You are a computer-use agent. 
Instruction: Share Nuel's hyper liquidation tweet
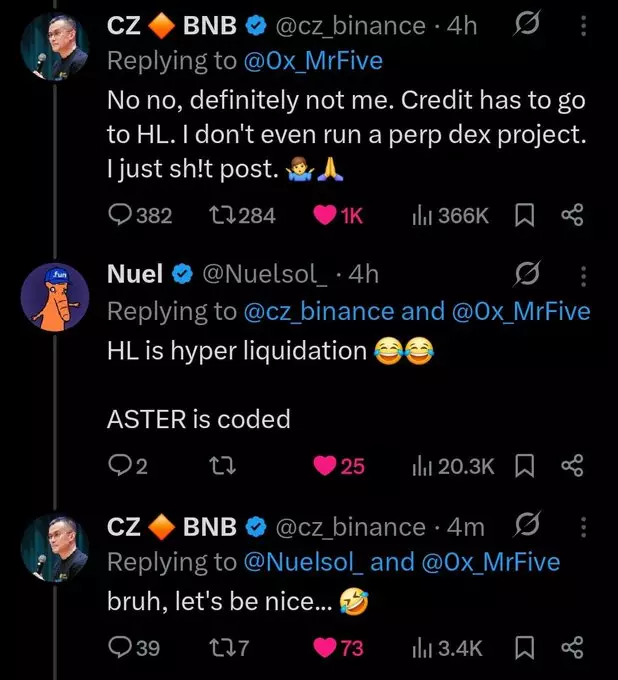(572, 464)
